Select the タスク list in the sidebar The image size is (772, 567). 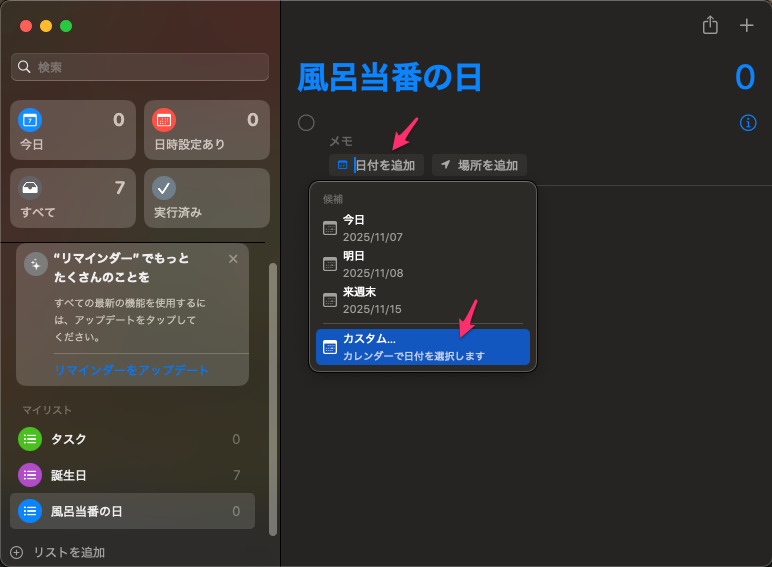[132, 439]
